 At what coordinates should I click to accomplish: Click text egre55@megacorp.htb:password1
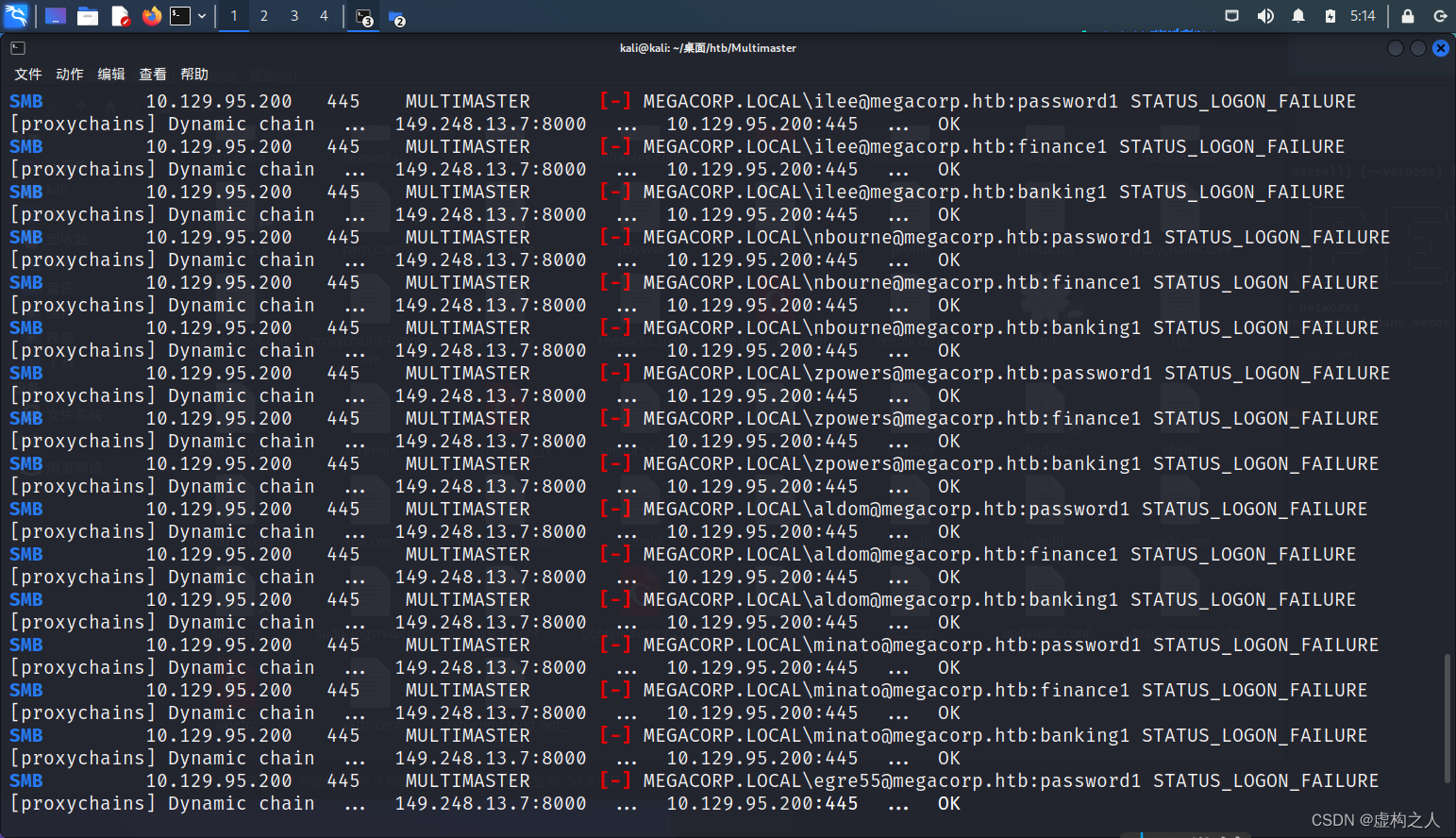click(x=978, y=780)
